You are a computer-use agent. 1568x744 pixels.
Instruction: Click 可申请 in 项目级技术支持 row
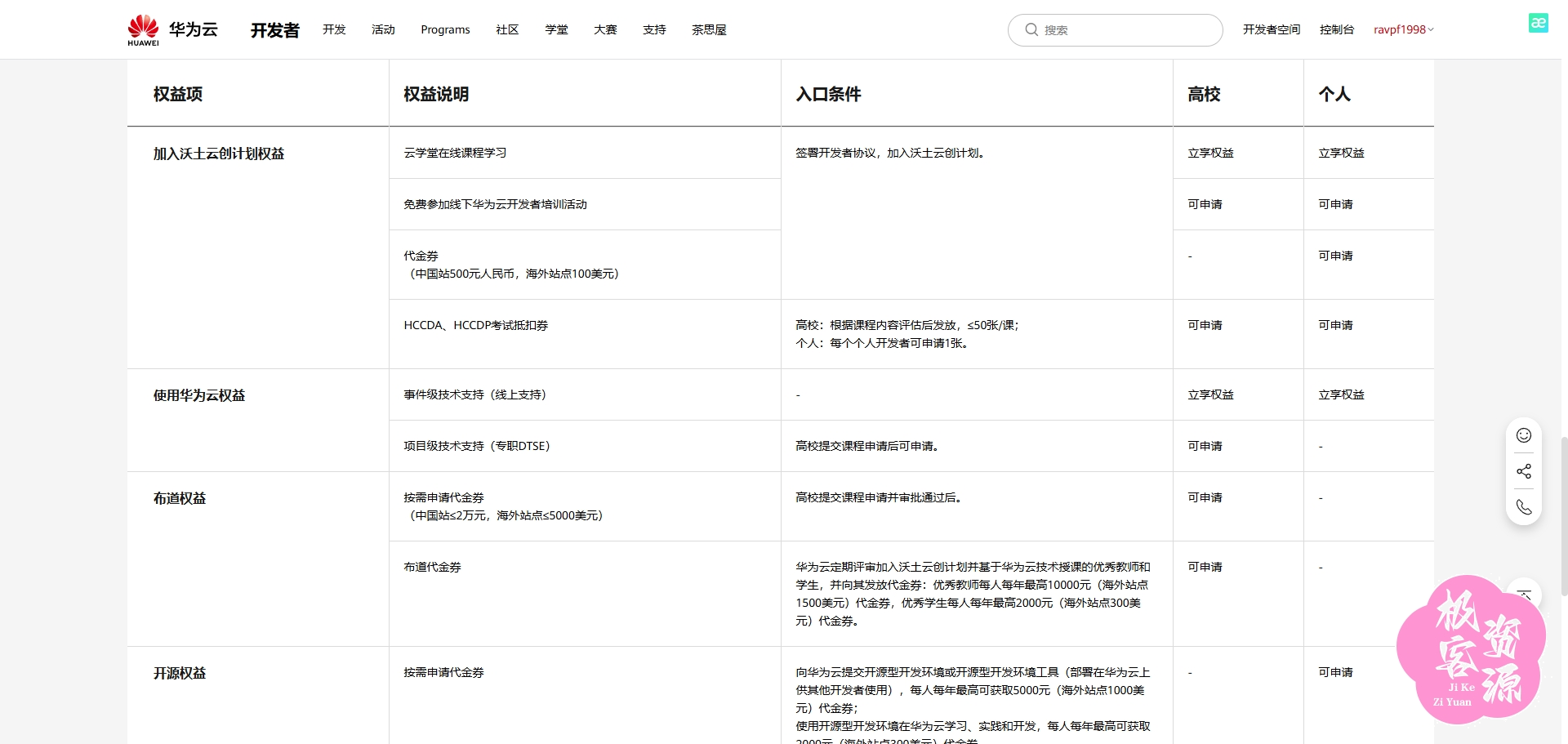coord(1205,446)
